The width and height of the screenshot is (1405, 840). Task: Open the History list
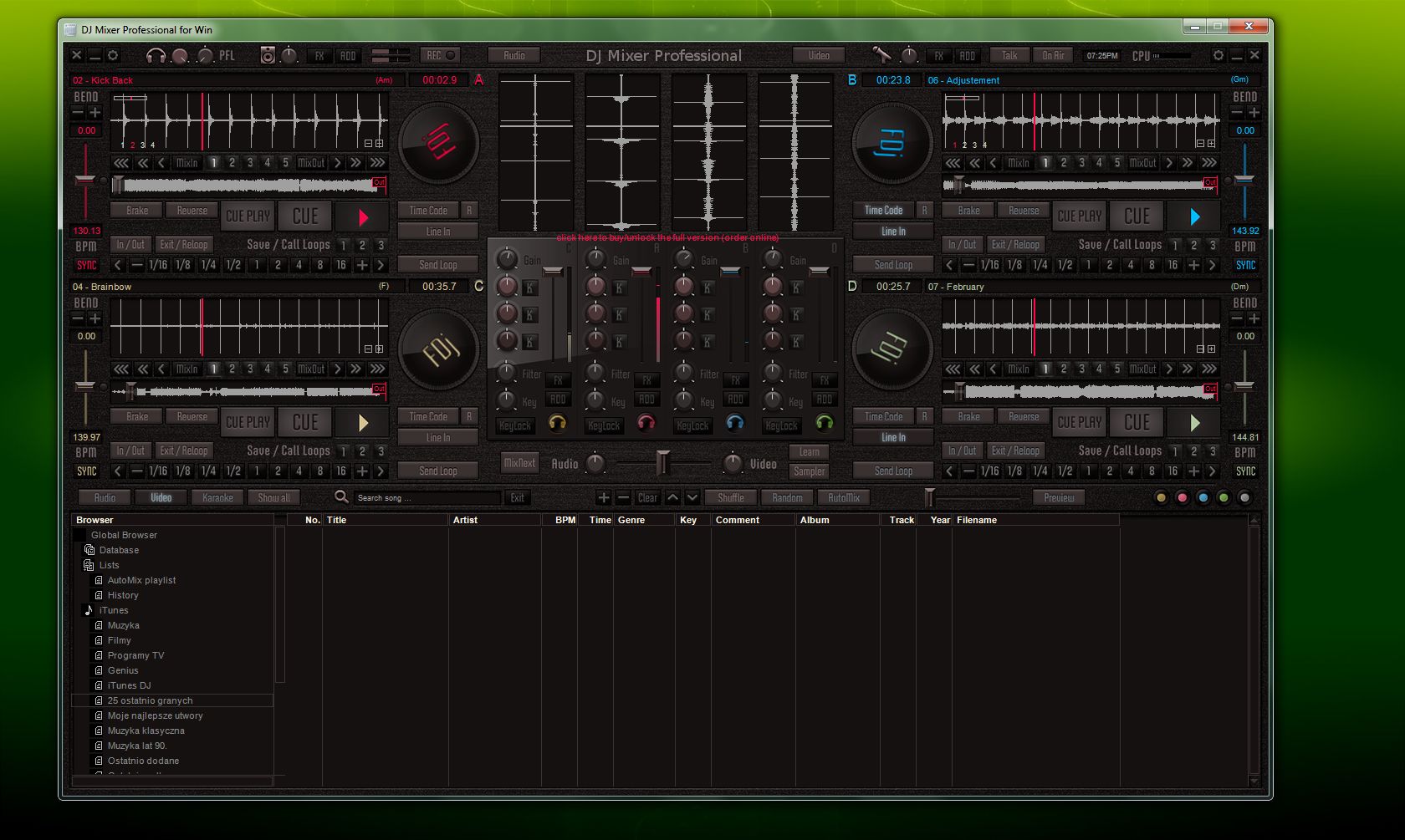click(x=123, y=595)
